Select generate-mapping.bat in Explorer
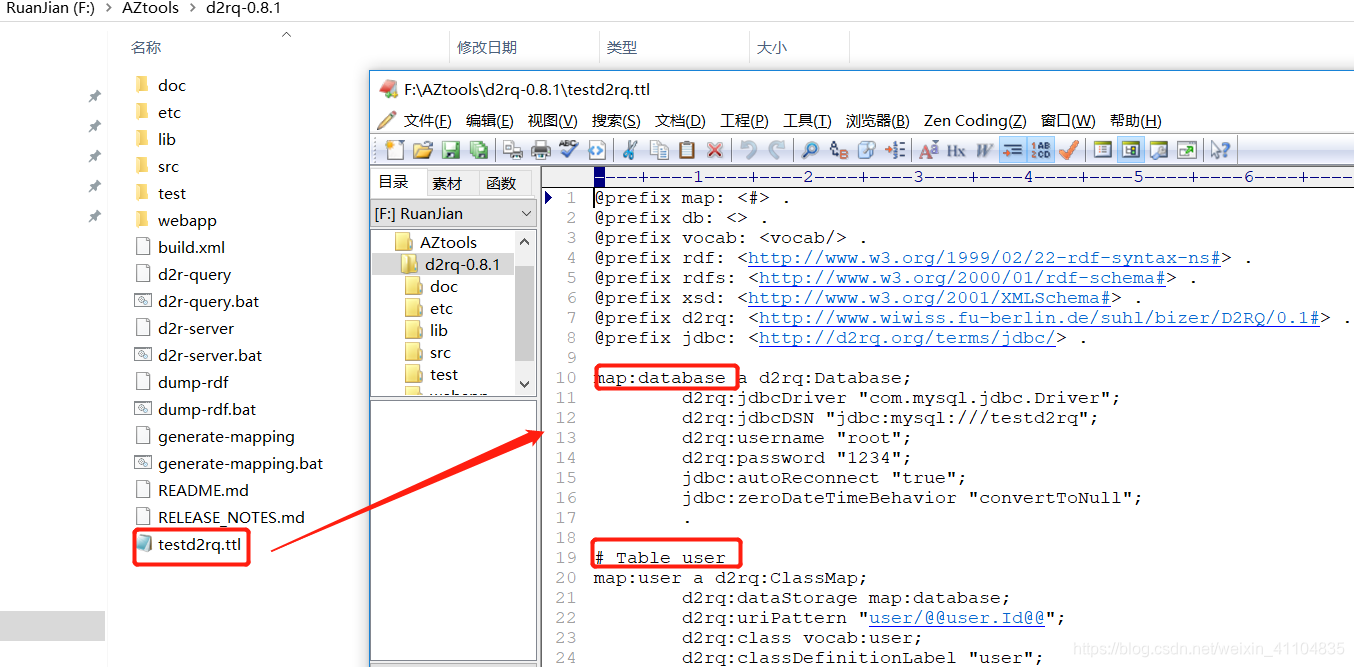 (x=240, y=464)
